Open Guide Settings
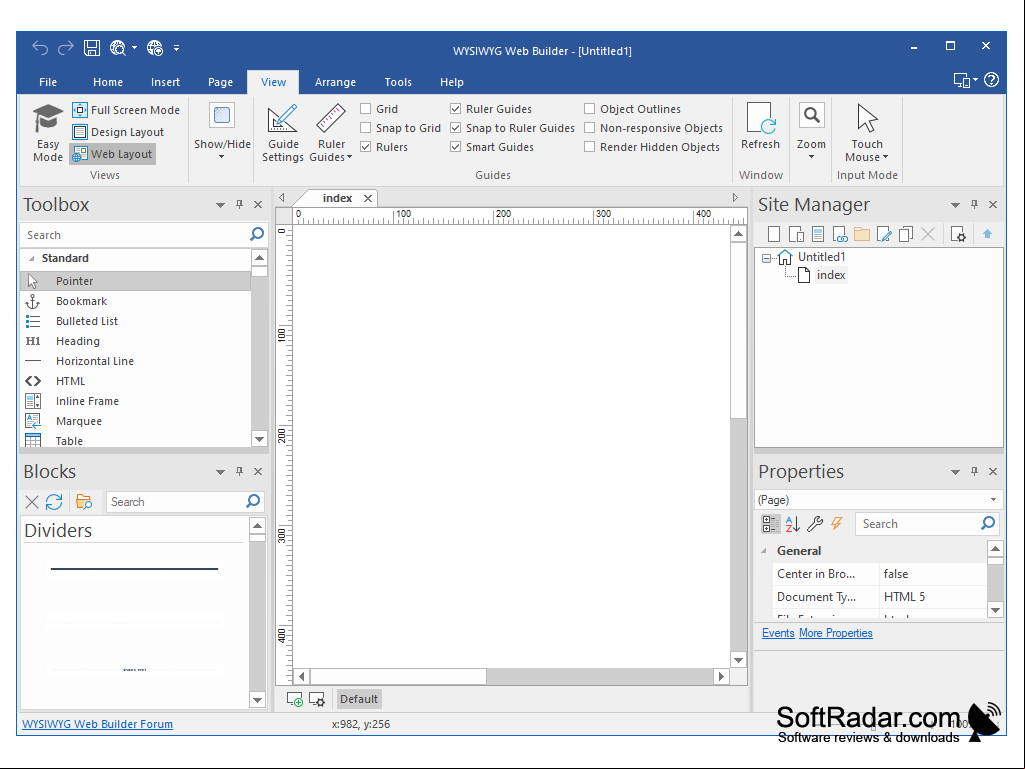Viewport: 1025px width, 769px height. (x=282, y=133)
